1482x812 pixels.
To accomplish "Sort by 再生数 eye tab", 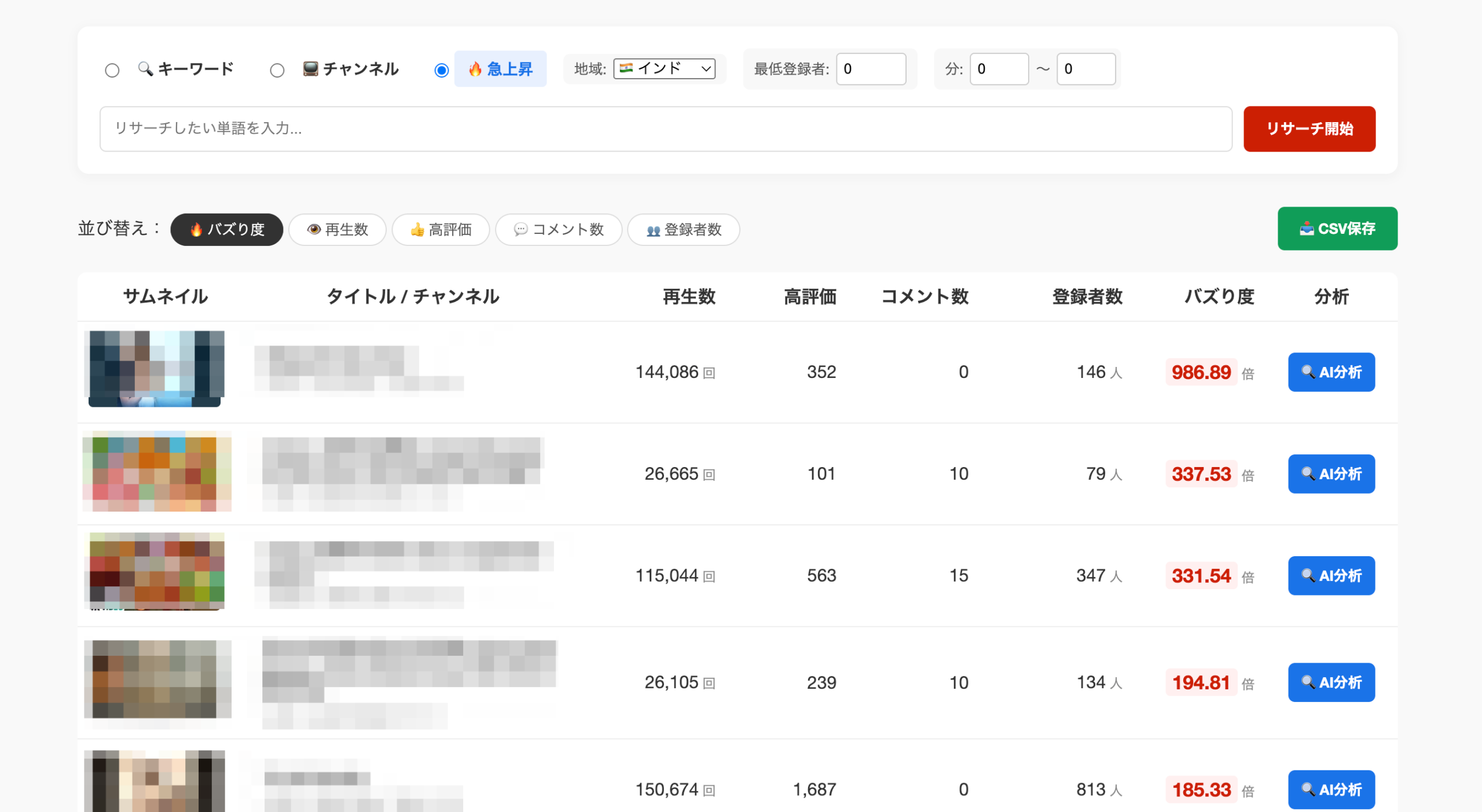I will click(338, 229).
